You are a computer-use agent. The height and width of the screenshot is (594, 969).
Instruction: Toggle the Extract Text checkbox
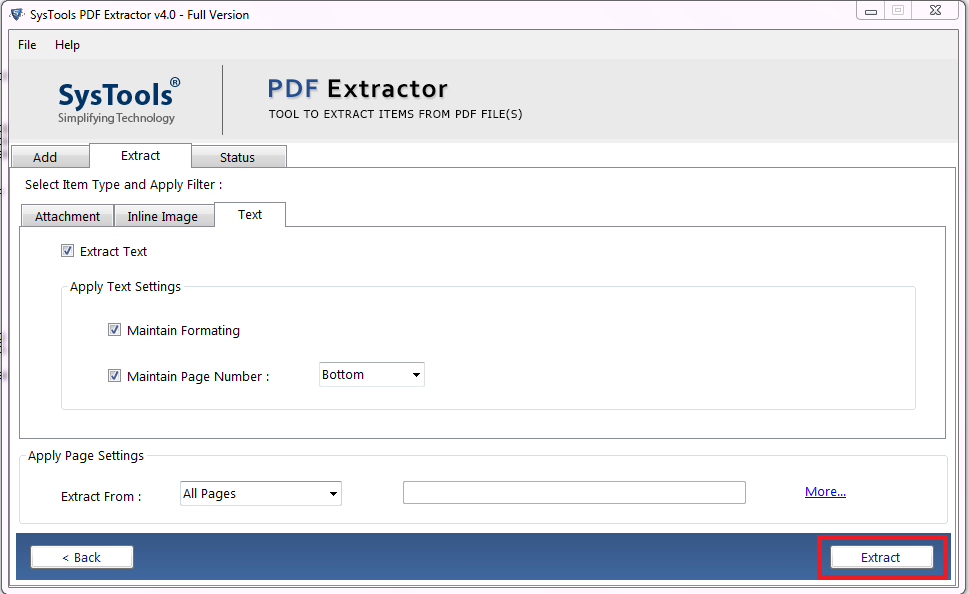coord(67,251)
